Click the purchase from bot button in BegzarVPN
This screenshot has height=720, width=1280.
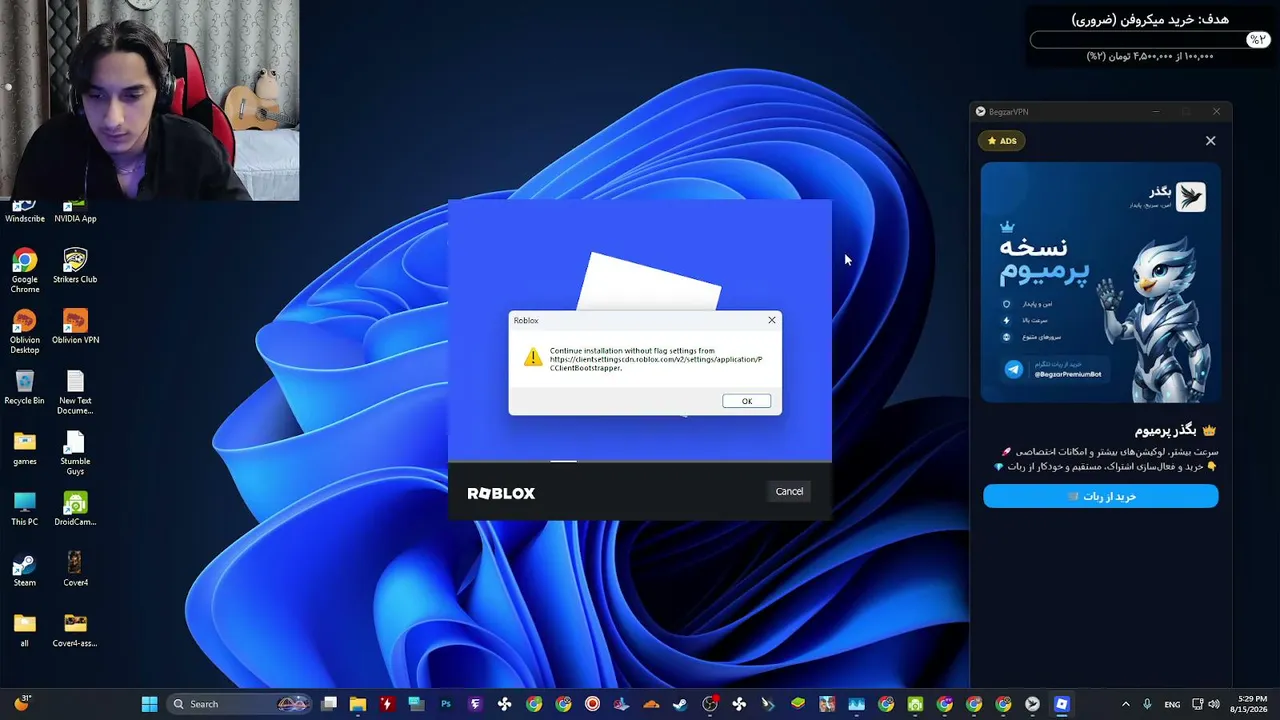[1100, 496]
